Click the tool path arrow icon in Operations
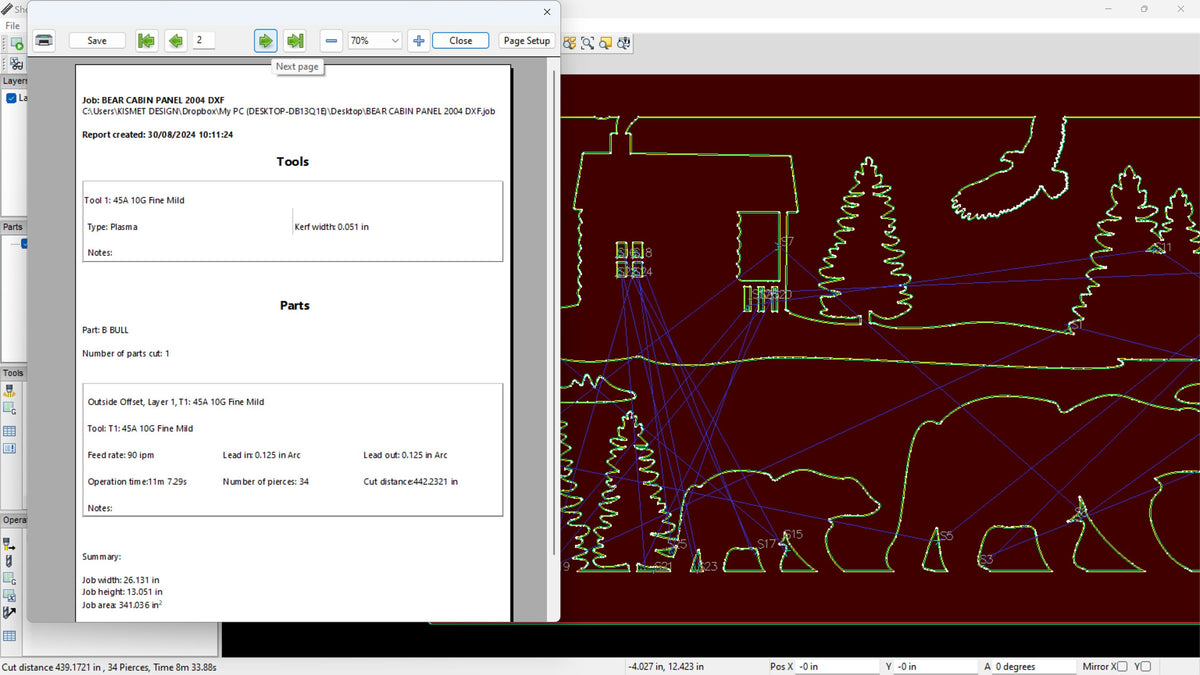1200x675 pixels. [x=9, y=613]
